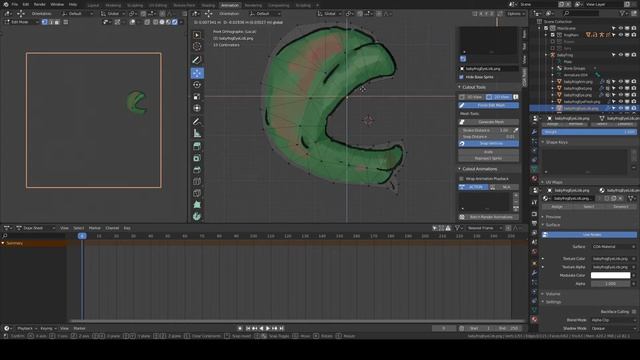Select the Measure tool

pyautogui.click(x=197, y=133)
